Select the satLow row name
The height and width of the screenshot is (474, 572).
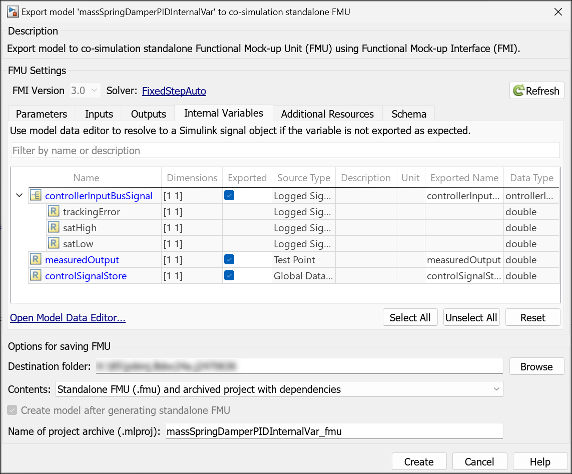point(78,243)
